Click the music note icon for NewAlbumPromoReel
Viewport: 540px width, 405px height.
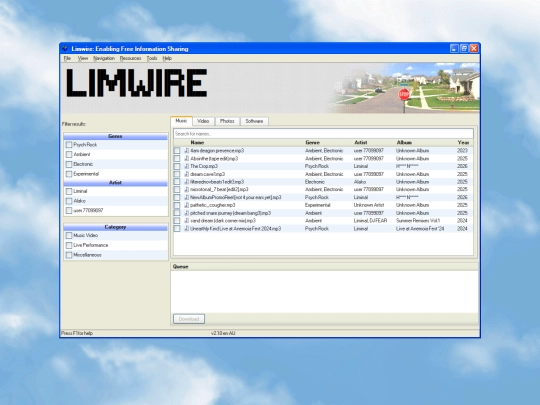pos(186,197)
